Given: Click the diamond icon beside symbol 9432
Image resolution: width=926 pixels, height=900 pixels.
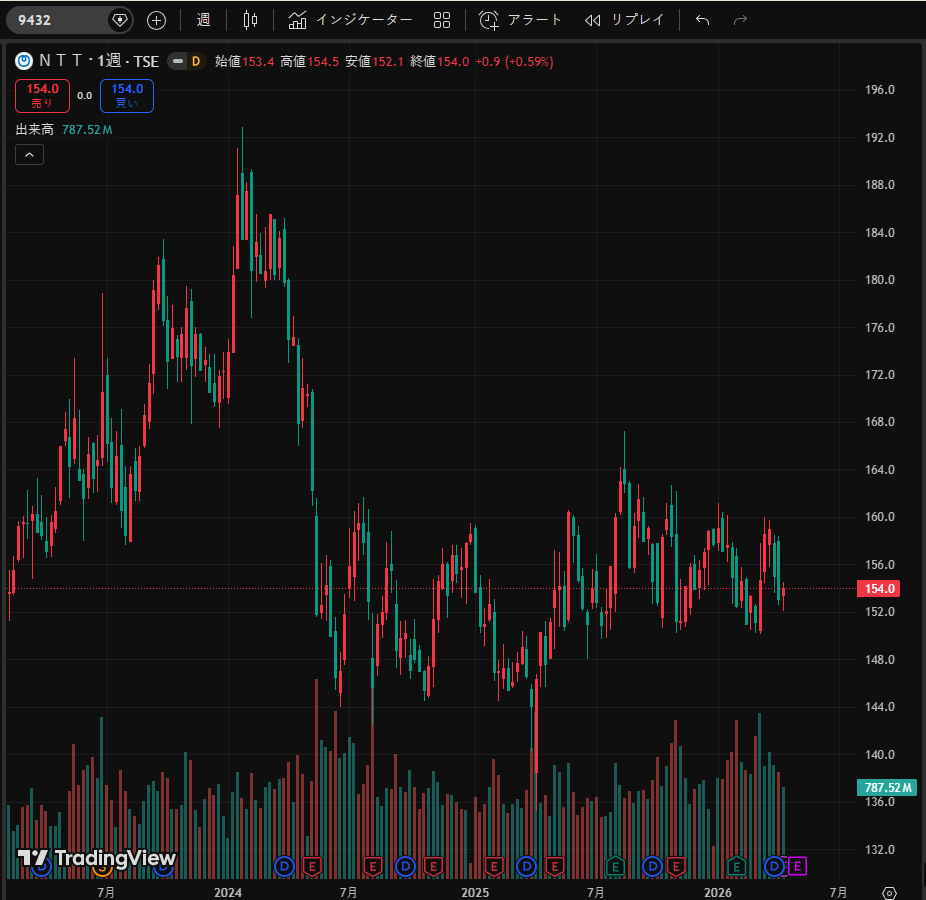Looking at the screenshot, I should coord(120,20).
